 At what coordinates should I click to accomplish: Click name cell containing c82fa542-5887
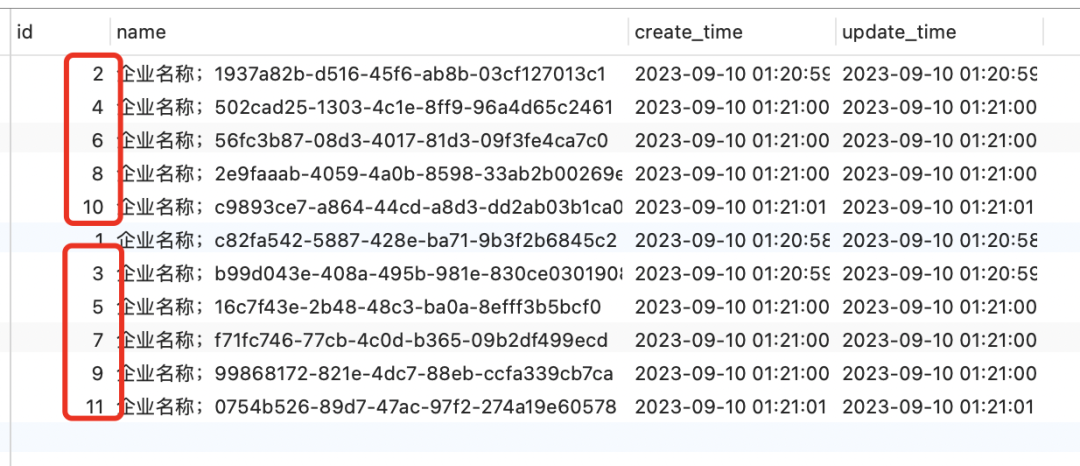pos(364,240)
